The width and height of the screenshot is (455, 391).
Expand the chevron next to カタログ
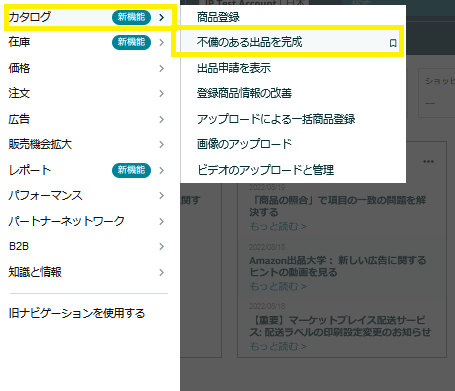pos(162,17)
